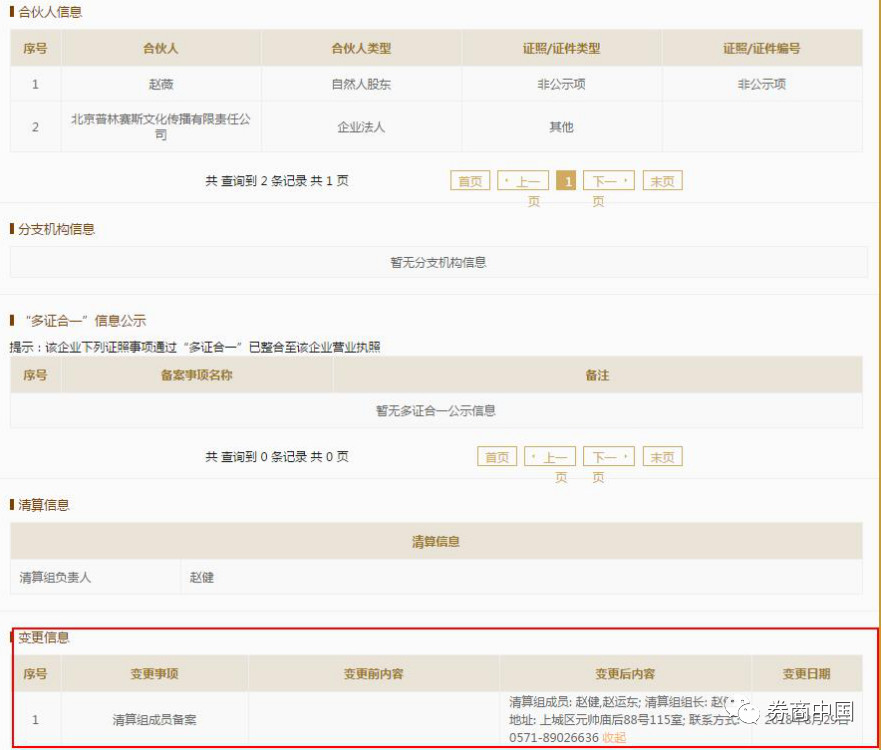Click 备注 column header
The width and height of the screenshot is (883, 750).
click(597, 375)
